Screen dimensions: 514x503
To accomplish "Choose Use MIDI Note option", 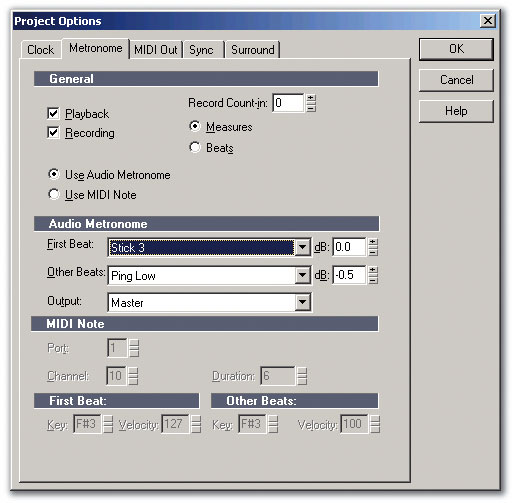I will (x=54, y=194).
